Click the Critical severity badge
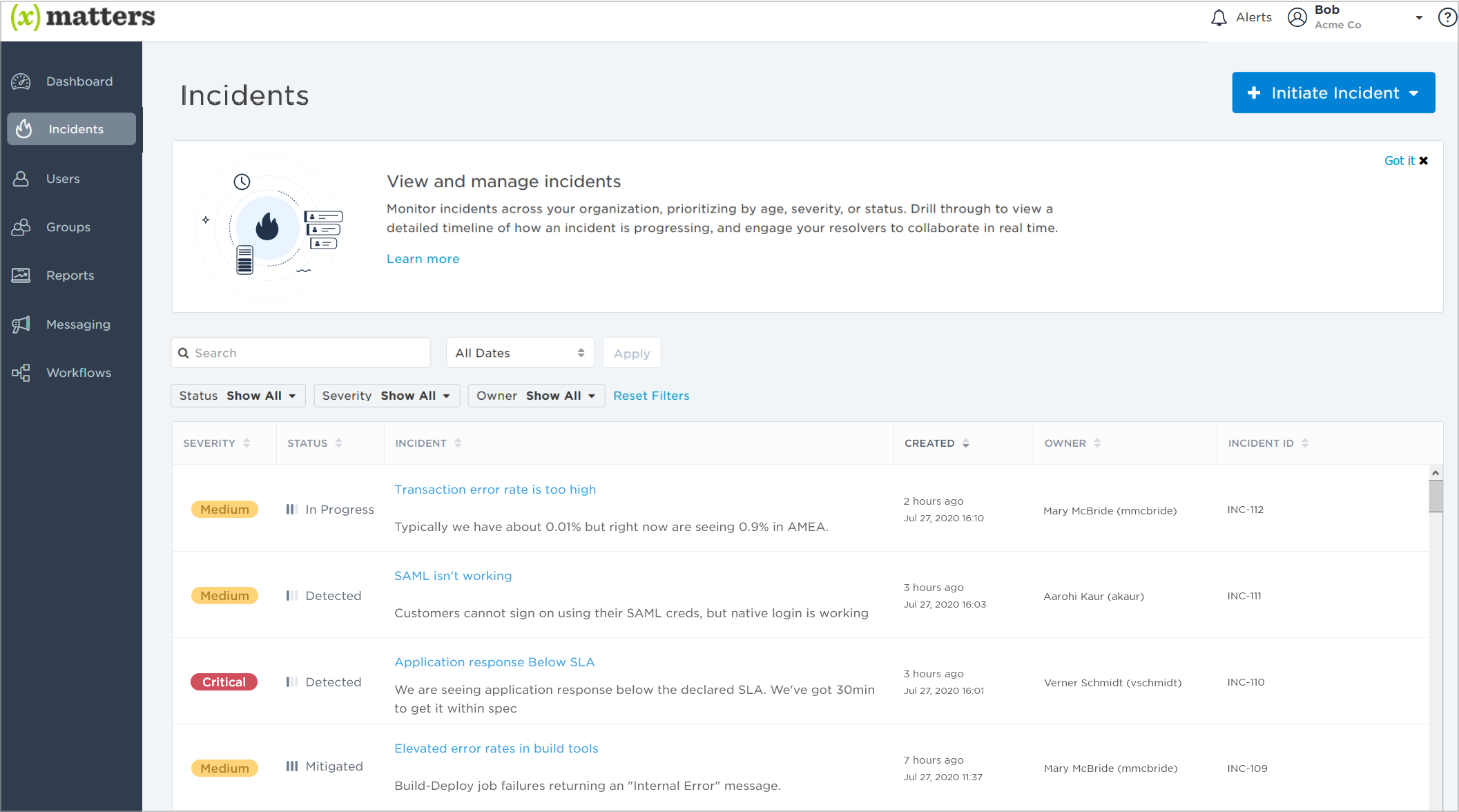Image resolution: width=1459 pixels, height=812 pixels. click(x=224, y=682)
